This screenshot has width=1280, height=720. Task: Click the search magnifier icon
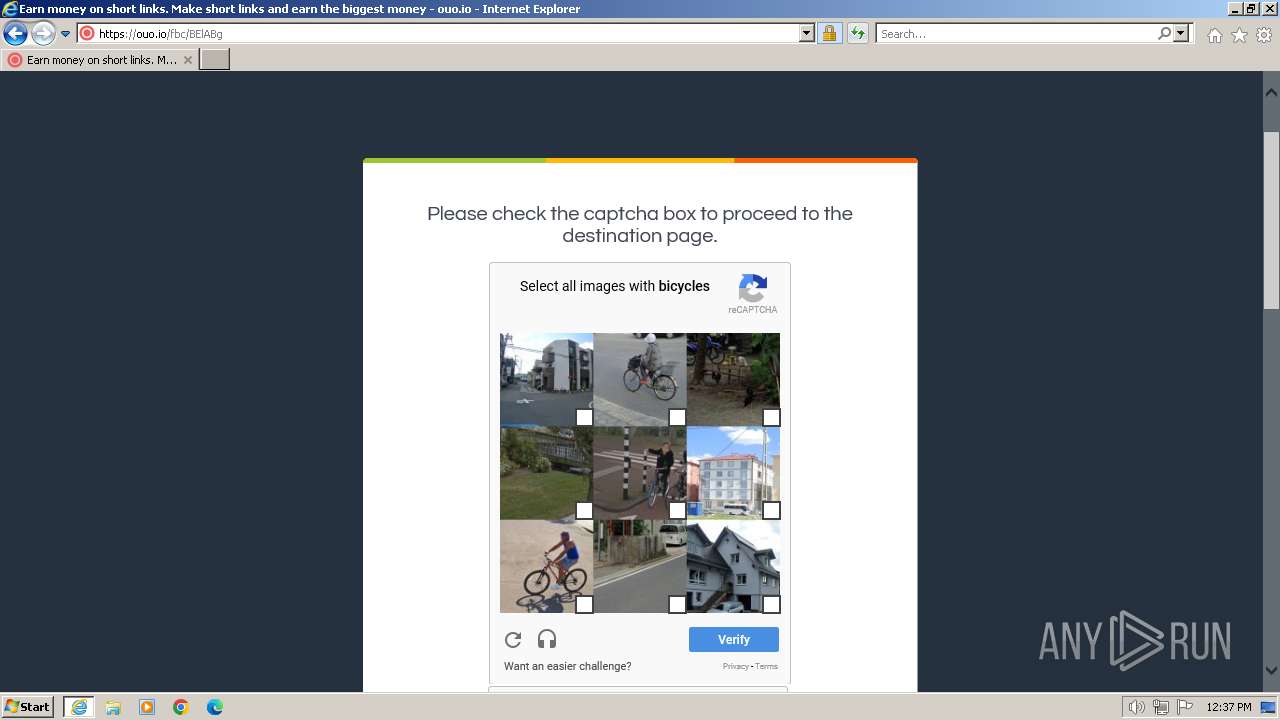1165,34
